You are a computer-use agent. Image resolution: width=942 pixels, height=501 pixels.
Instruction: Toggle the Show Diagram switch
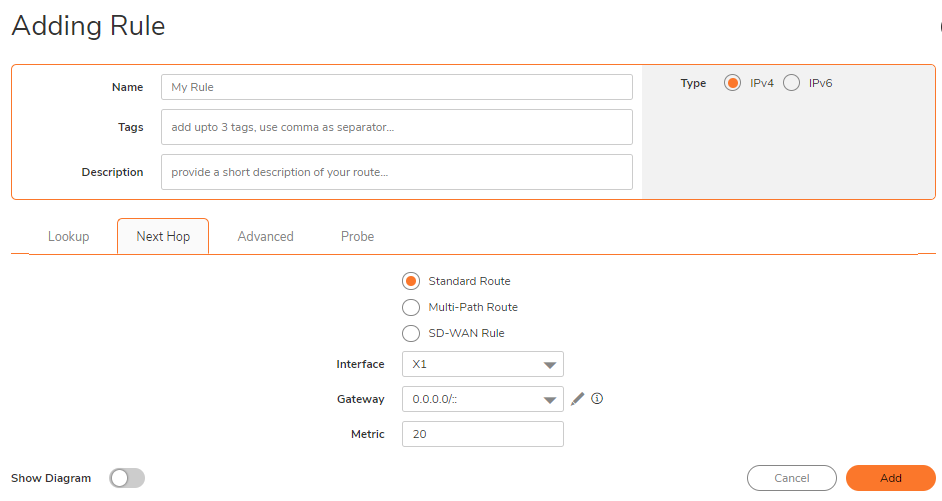[x=127, y=478]
